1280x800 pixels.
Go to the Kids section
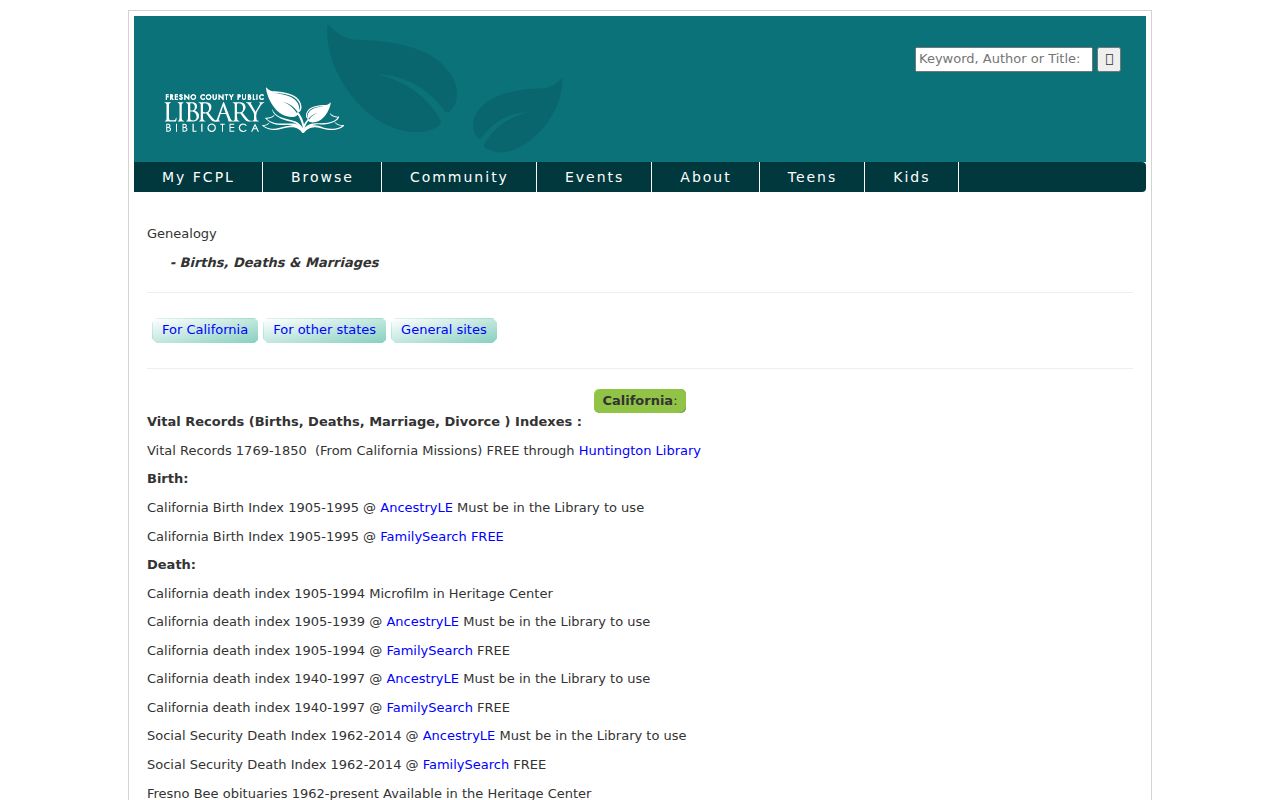(x=911, y=177)
